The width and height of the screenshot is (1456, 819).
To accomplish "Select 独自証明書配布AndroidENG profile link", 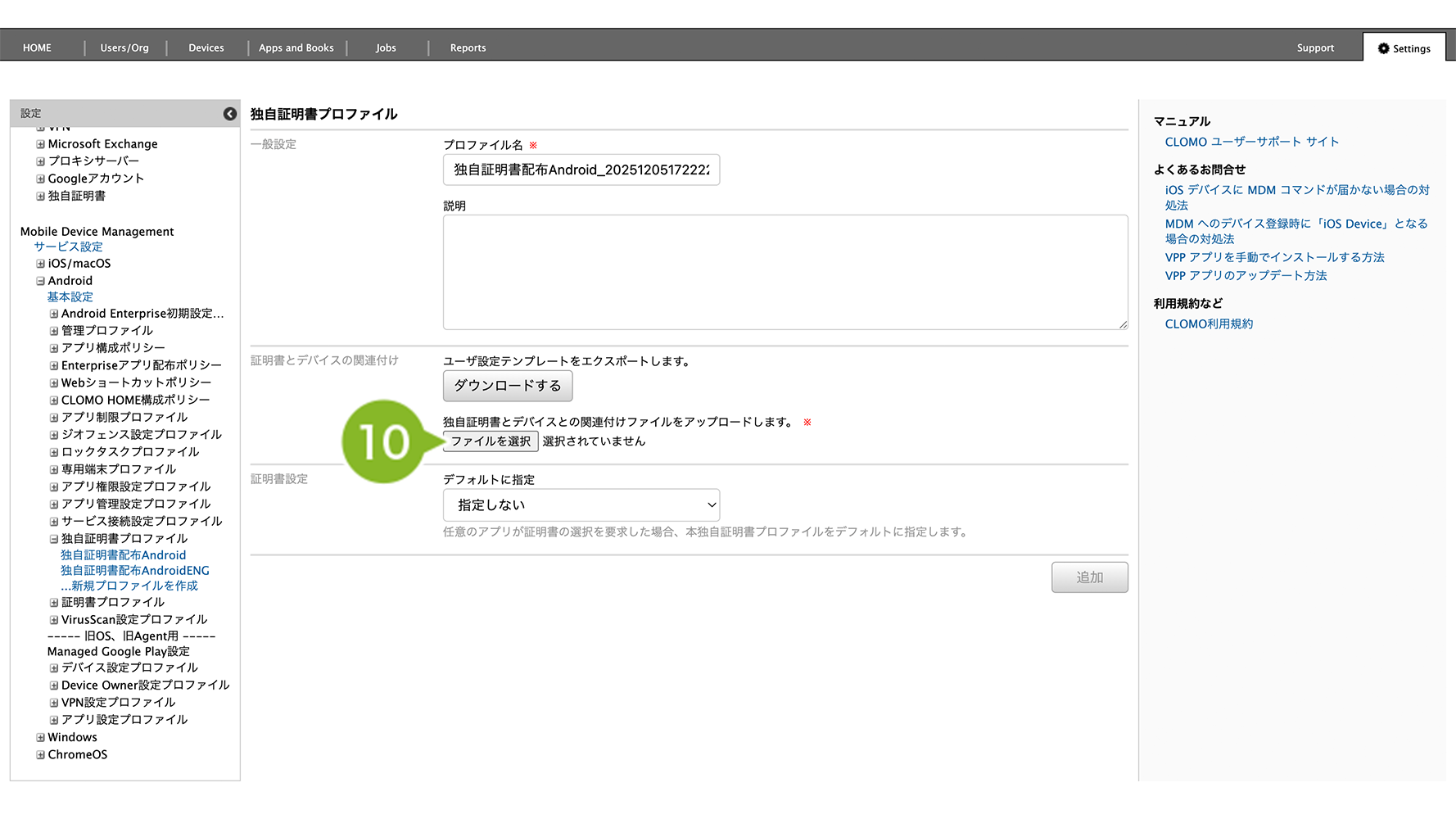I will click(x=135, y=571).
